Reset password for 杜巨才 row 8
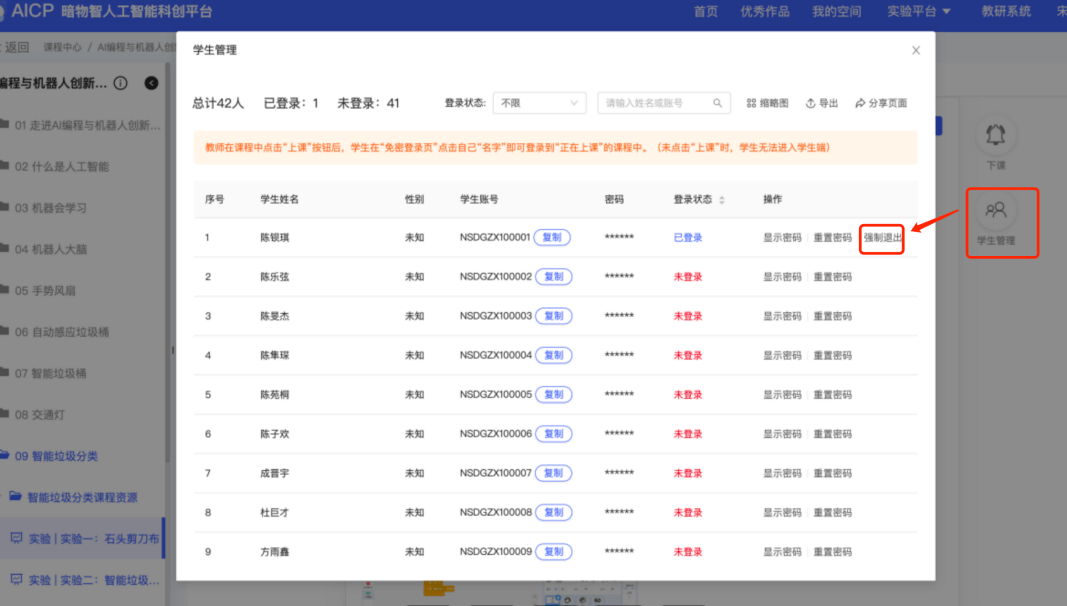Image resolution: width=1067 pixels, height=606 pixels. (x=833, y=512)
